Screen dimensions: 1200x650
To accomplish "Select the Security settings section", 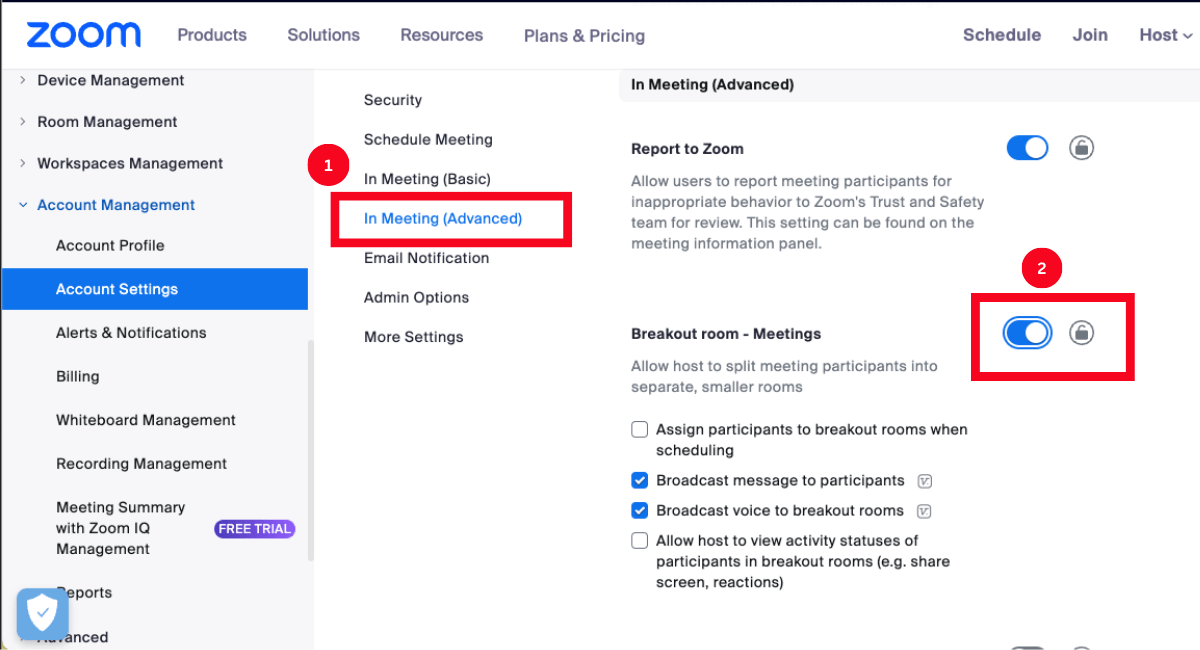I will coord(393,100).
